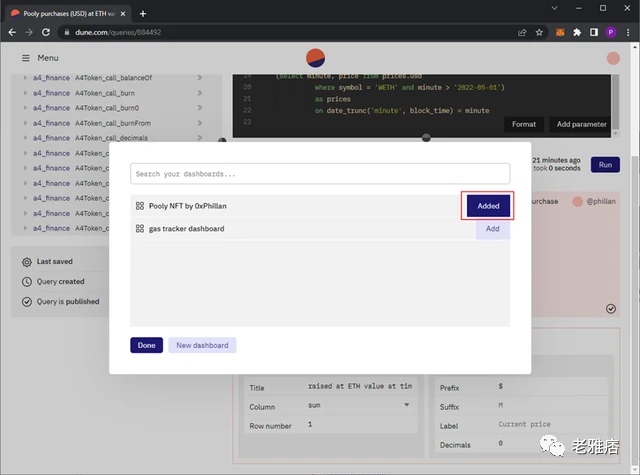640x475 pixels.
Task: Open the hamburger Menu icon
Action: (26, 58)
